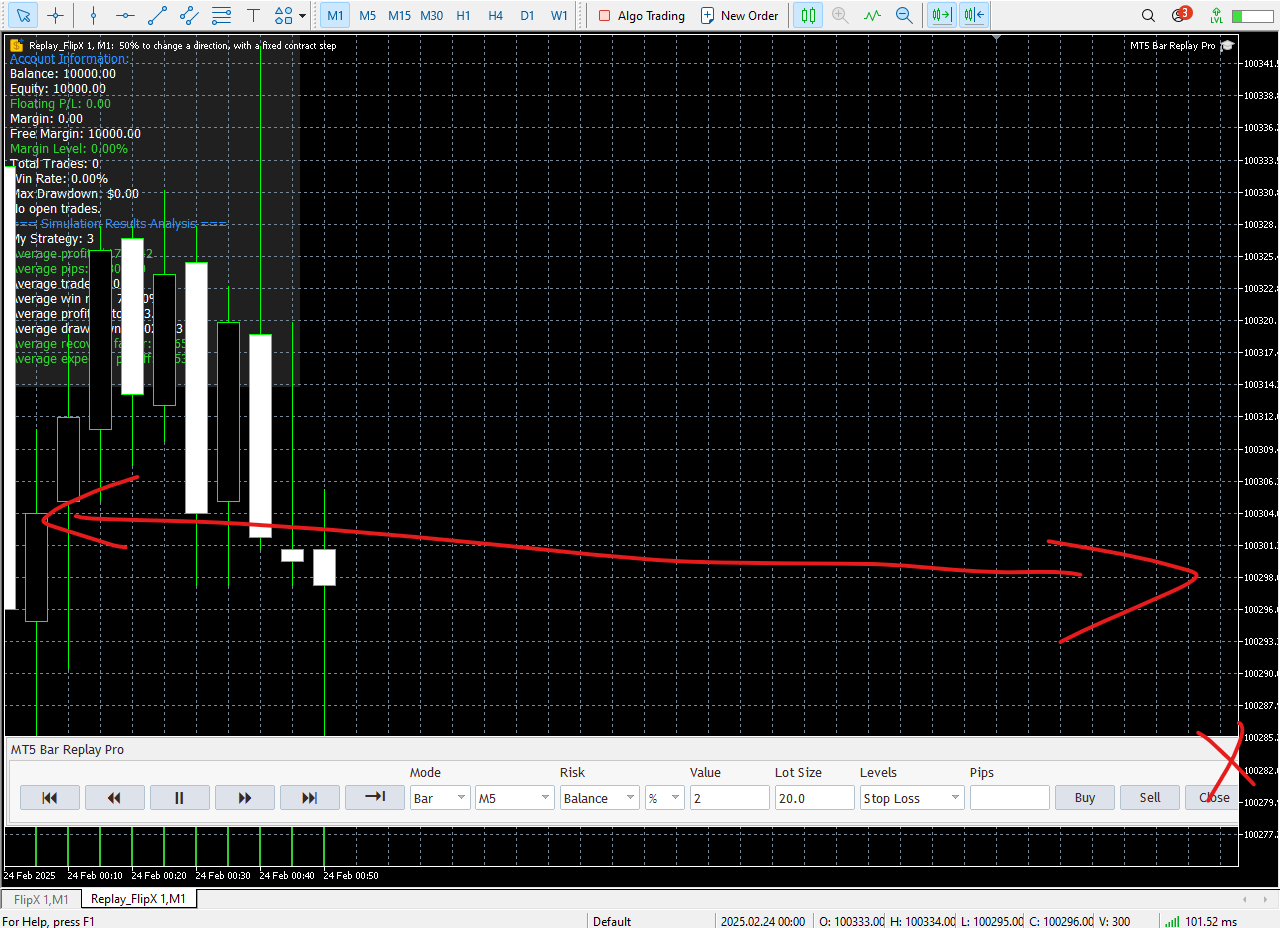Viewport: 1280px width, 928px height.
Task: Switch to line chart view
Action: pos(872,15)
